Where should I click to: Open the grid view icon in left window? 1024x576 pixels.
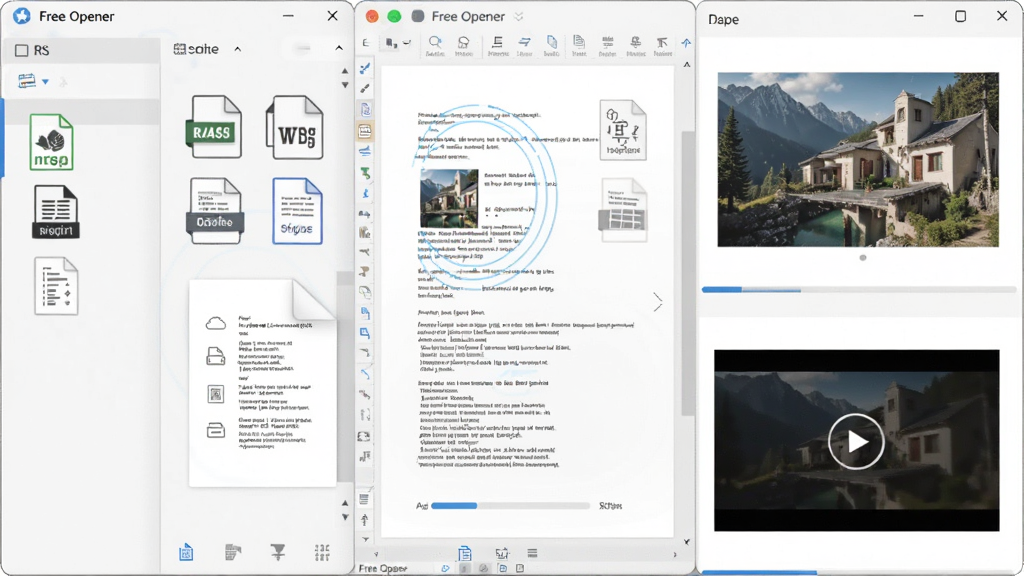tap(322, 552)
